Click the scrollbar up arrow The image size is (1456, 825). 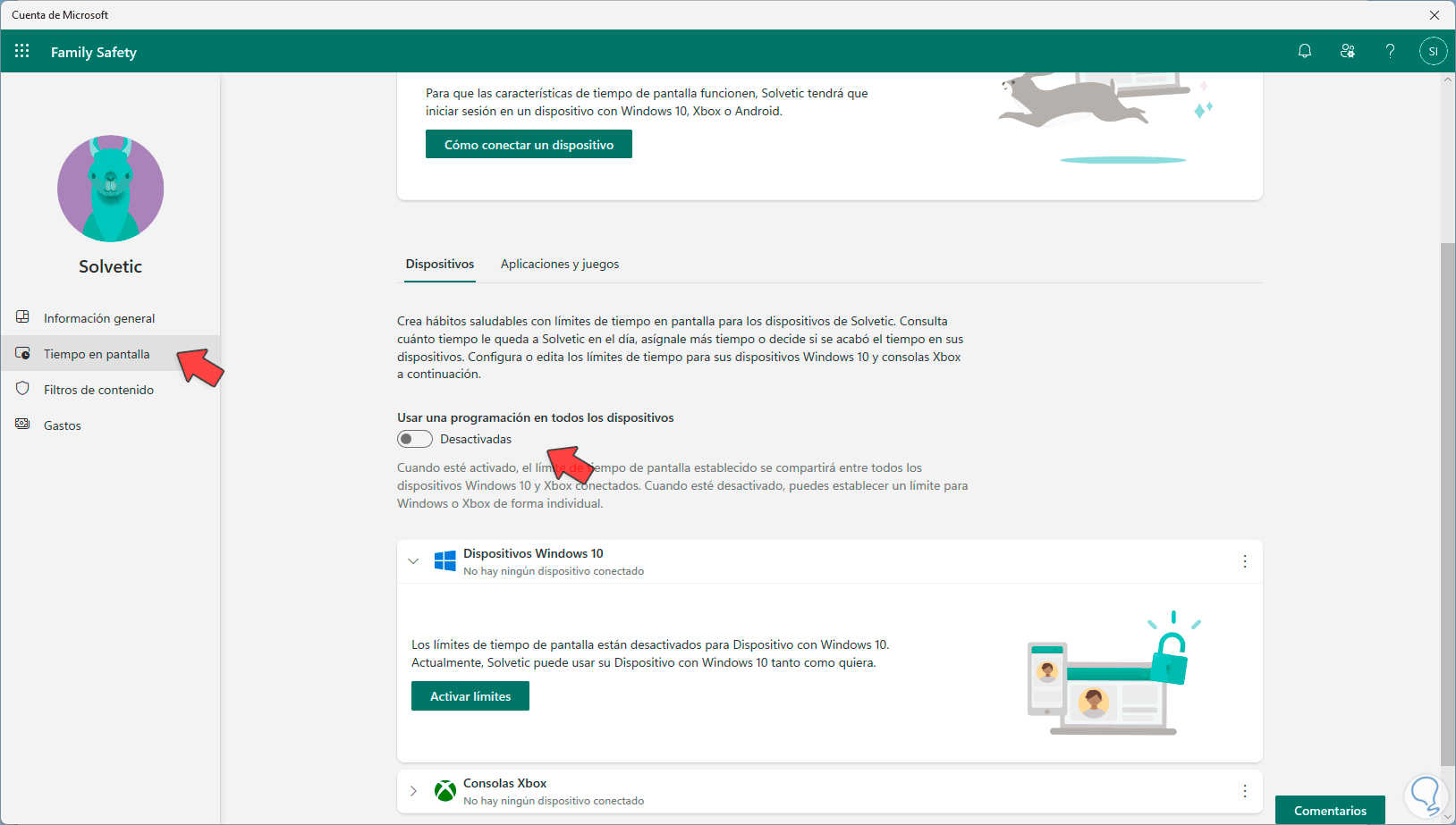pyautogui.click(x=1448, y=80)
